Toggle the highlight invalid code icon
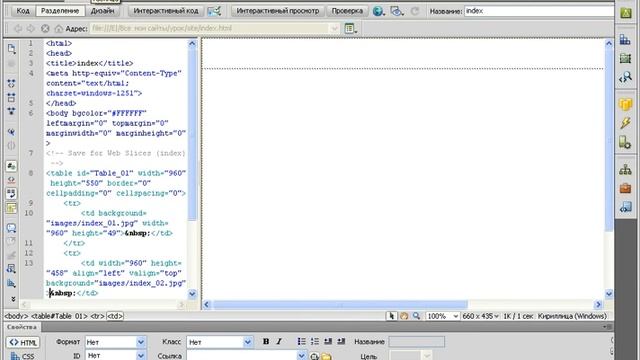 click(11, 180)
